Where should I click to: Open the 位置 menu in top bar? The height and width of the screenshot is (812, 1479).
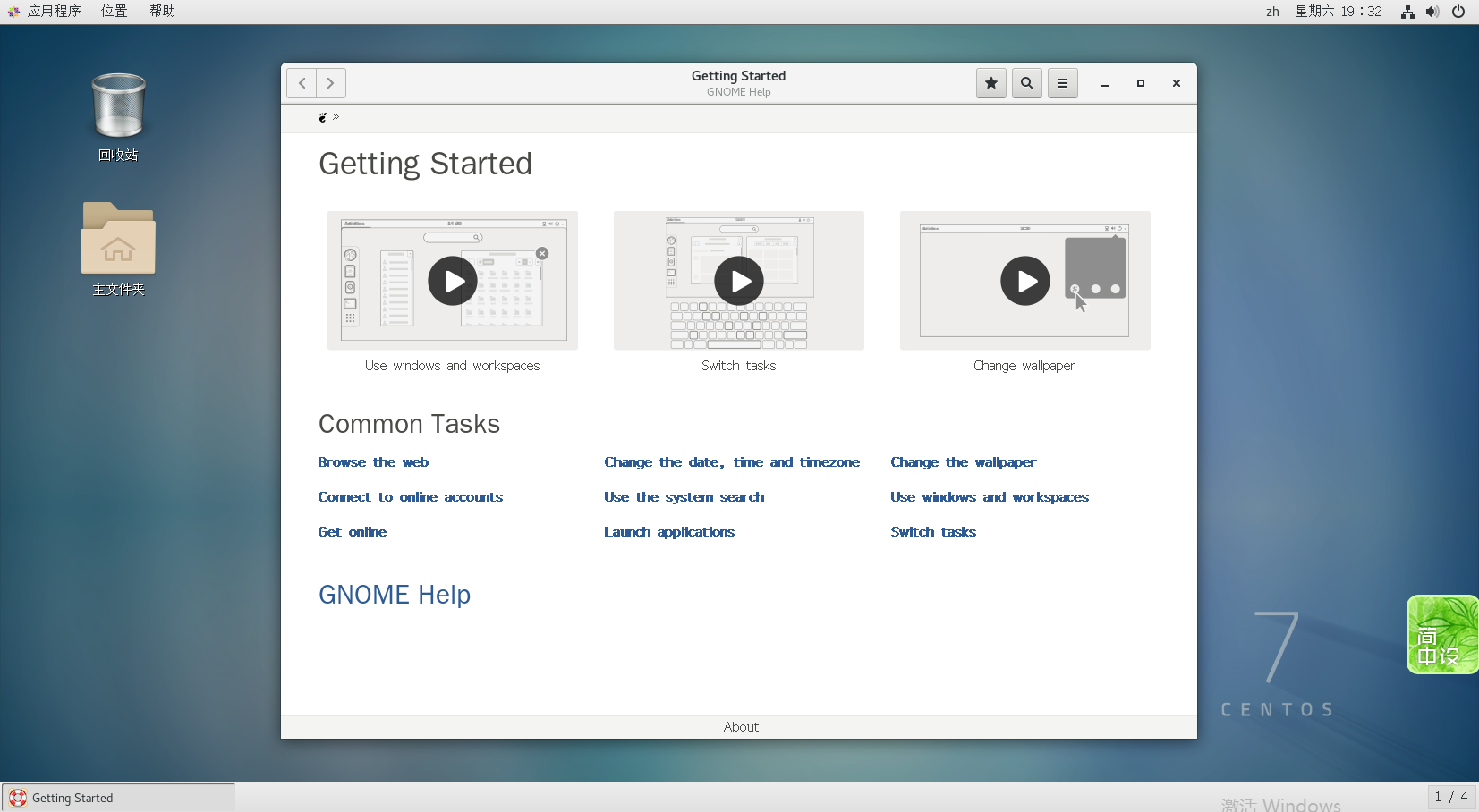pos(114,12)
